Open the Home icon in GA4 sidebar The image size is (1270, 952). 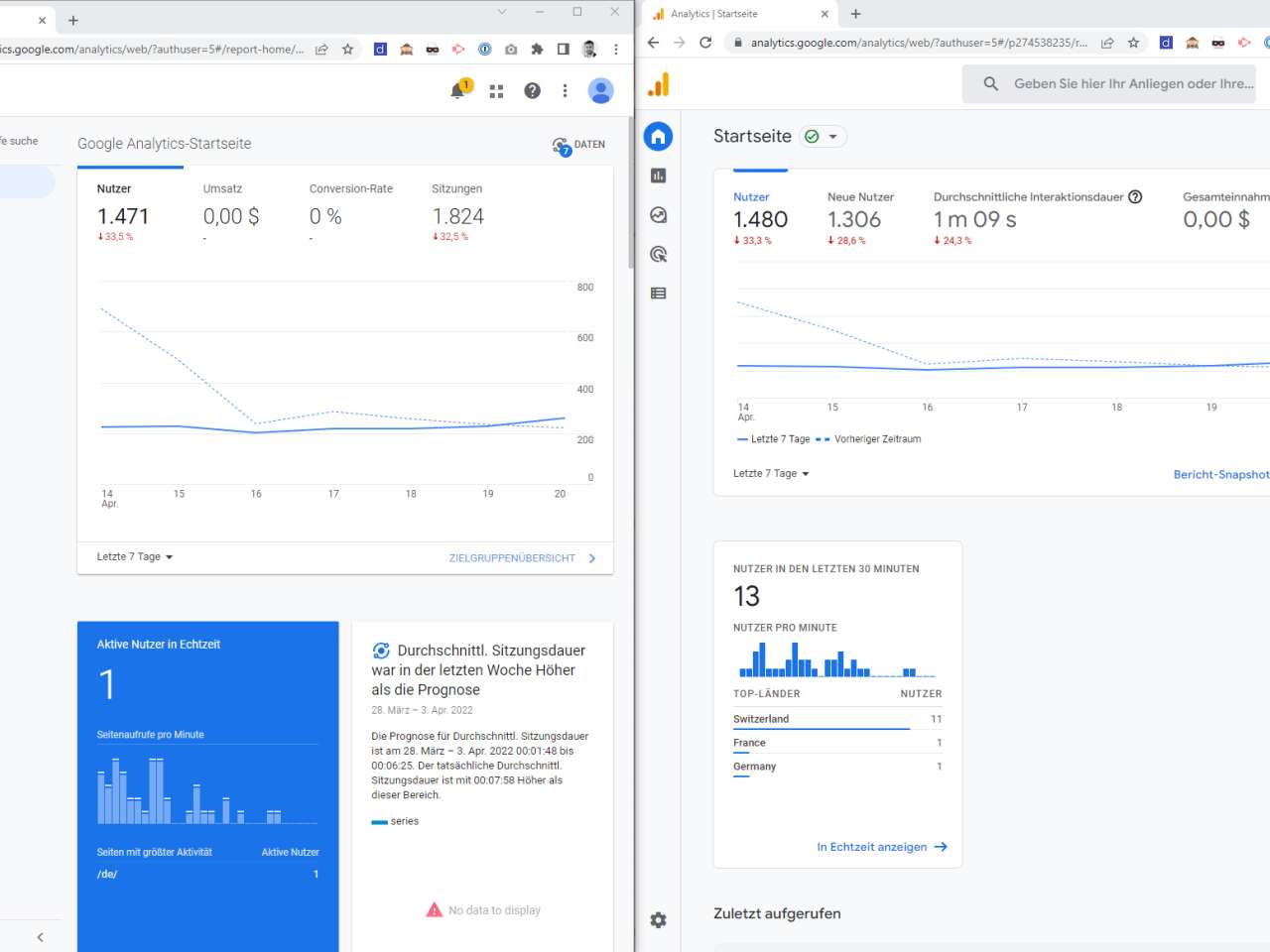click(658, 137)
